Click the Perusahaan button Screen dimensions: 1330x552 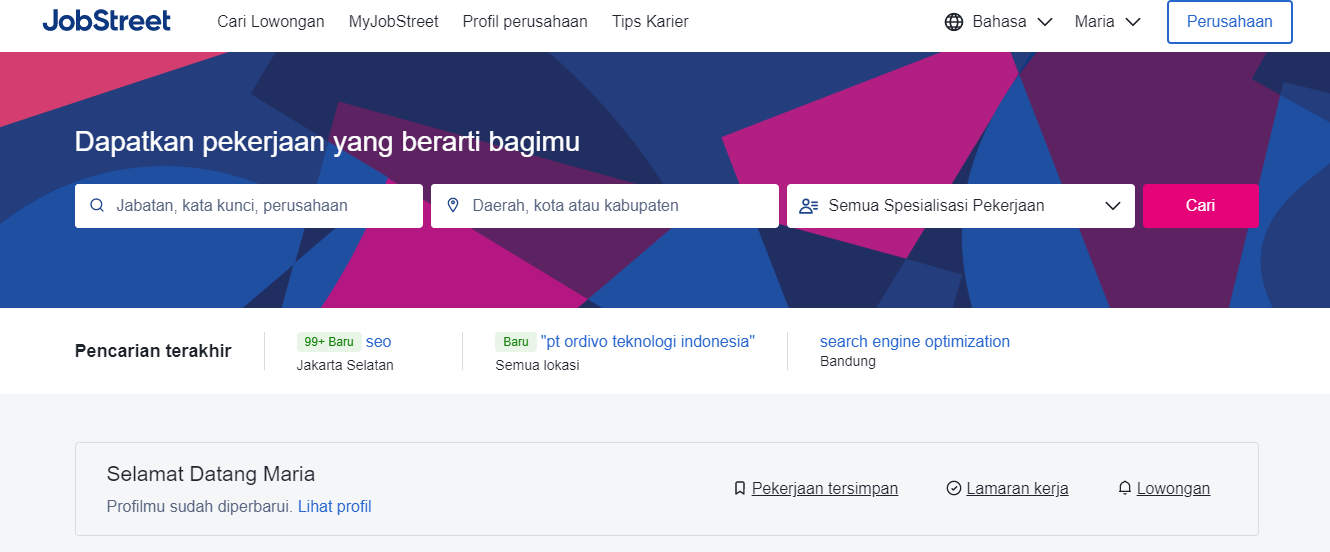coord(1230,22)
